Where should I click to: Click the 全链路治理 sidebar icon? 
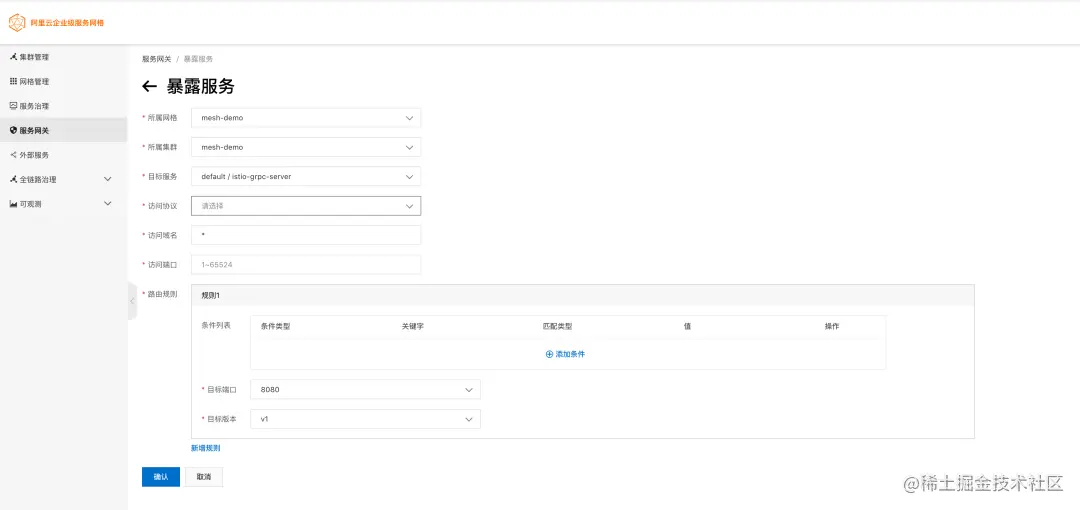point(13,179)
